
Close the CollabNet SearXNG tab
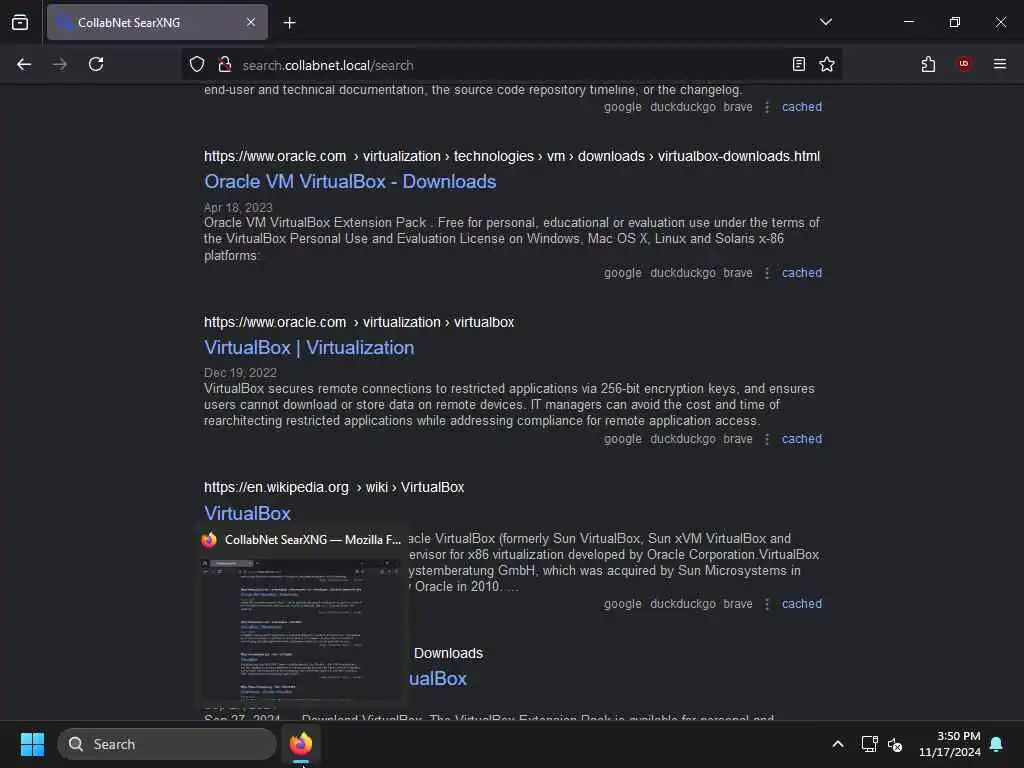point(251,22)
